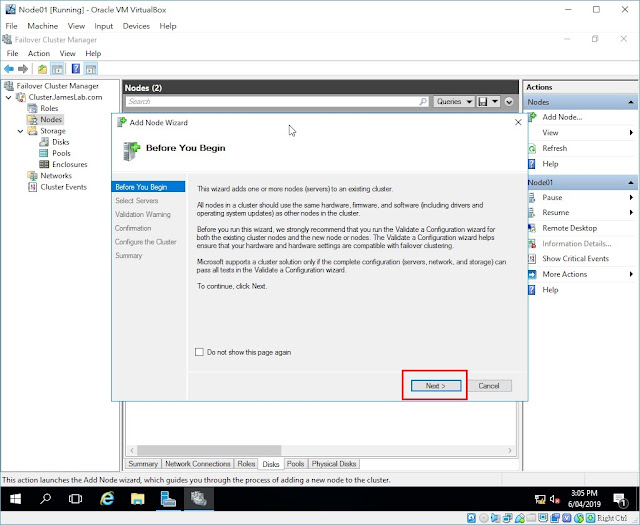The width and height of the screenshot is (640, 525).
Task: Toggle the Show/Hide Action Pane toolbar icon
Action: [x=91, y=69]
